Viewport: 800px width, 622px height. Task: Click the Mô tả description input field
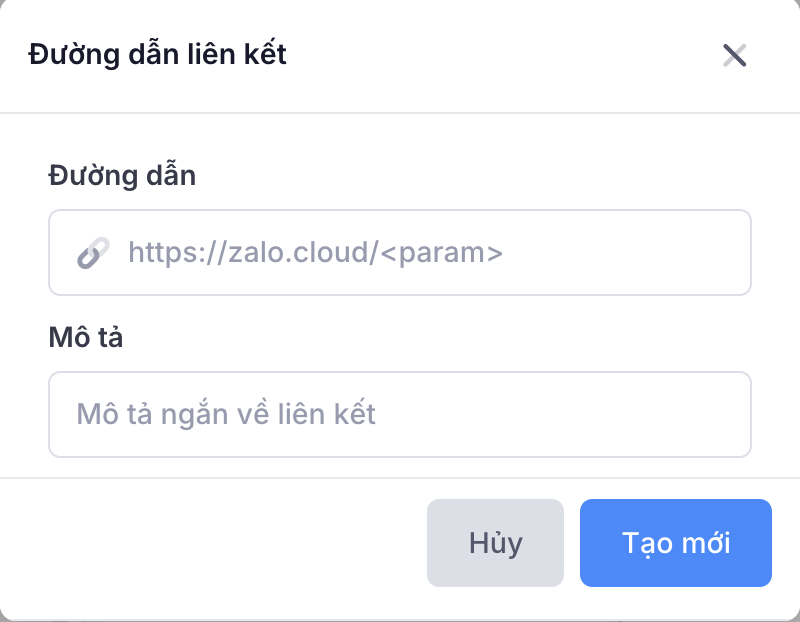click(400, 414)
